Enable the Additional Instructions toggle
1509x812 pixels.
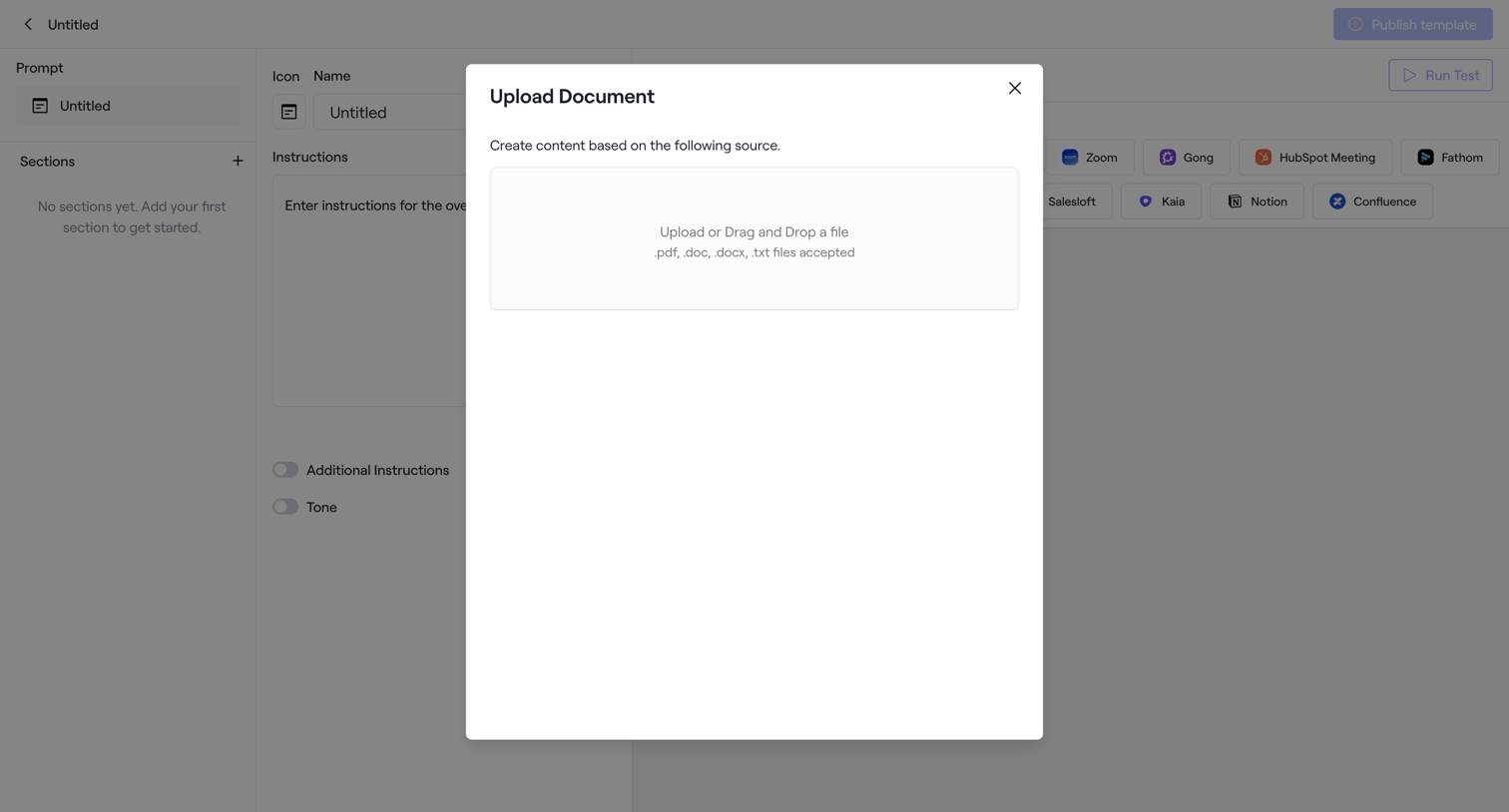point(285,470)
